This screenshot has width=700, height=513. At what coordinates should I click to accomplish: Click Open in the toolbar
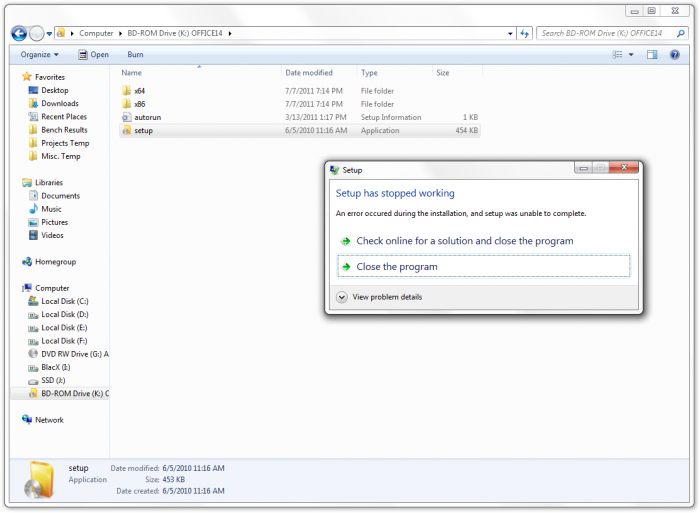[x=94, y=54]
